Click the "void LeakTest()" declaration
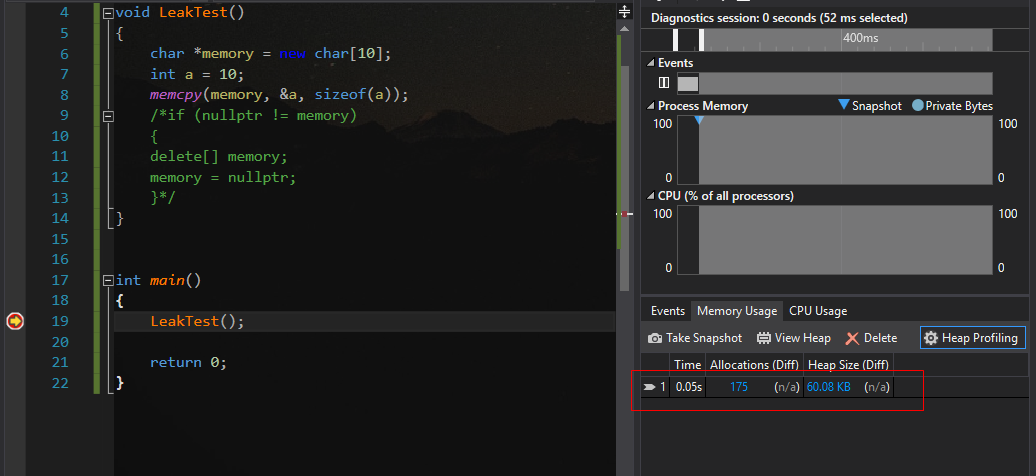Screen dimensions: 1036x476 click(180, 13)
